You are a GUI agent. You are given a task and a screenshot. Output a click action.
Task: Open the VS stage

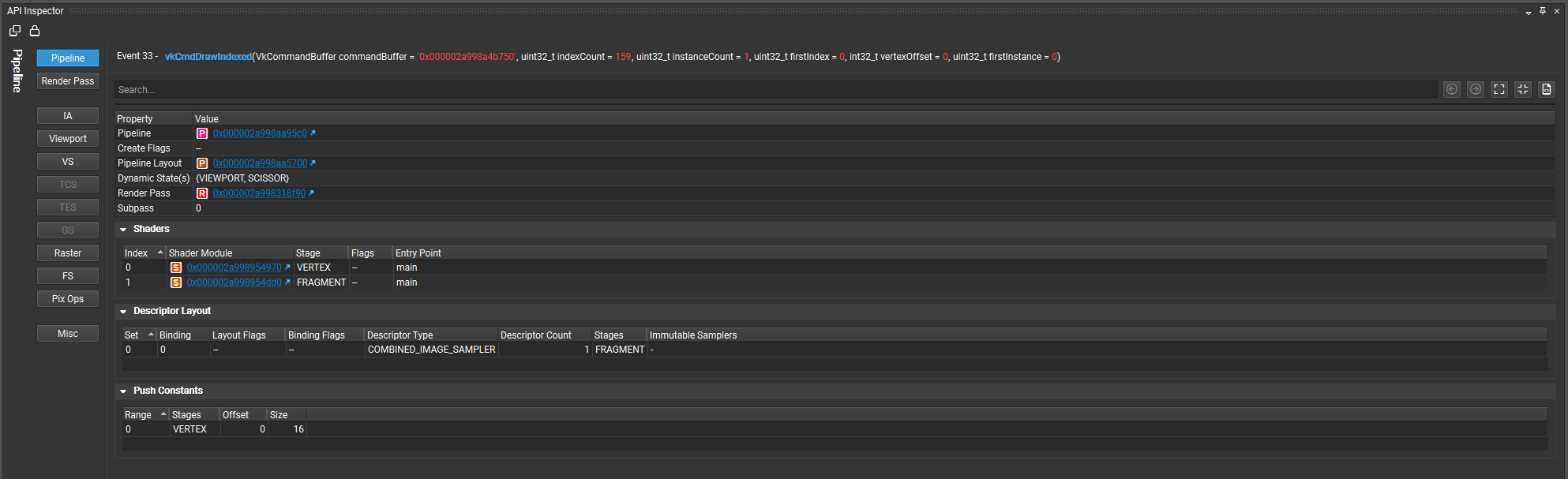(x=68, y=162)
